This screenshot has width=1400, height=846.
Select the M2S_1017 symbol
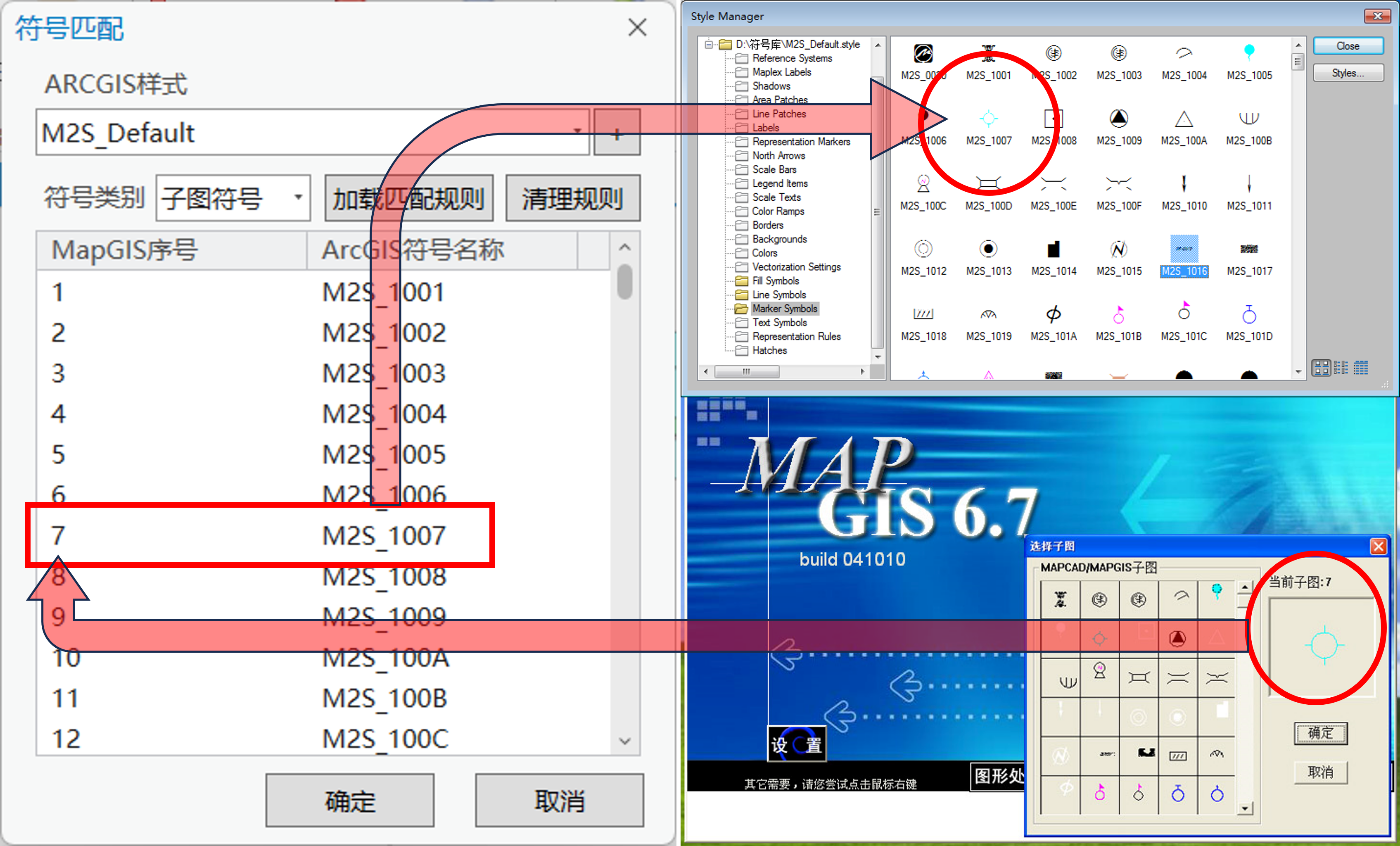pos(1249,257)
